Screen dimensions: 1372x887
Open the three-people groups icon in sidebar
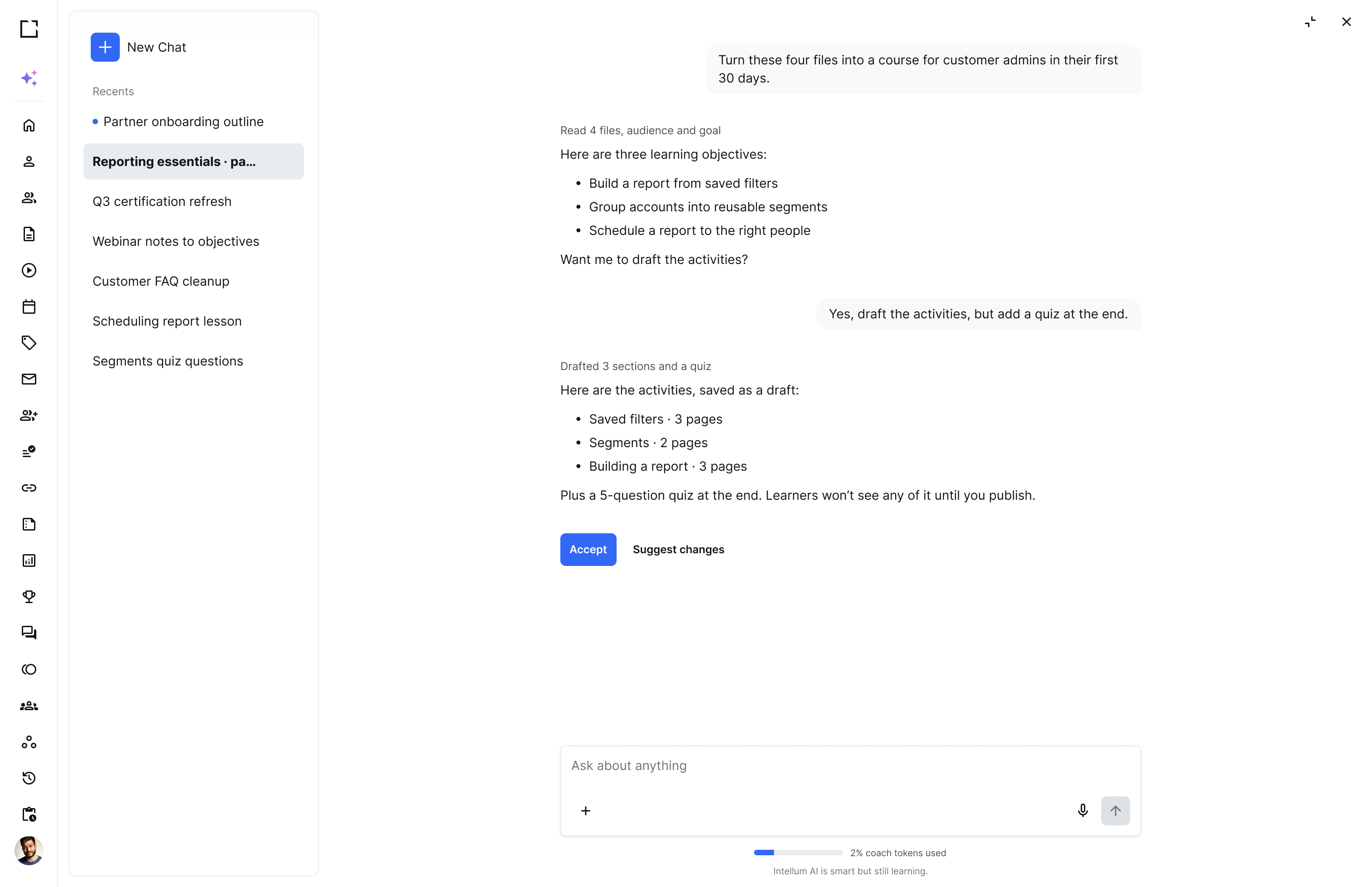point(29,706)
